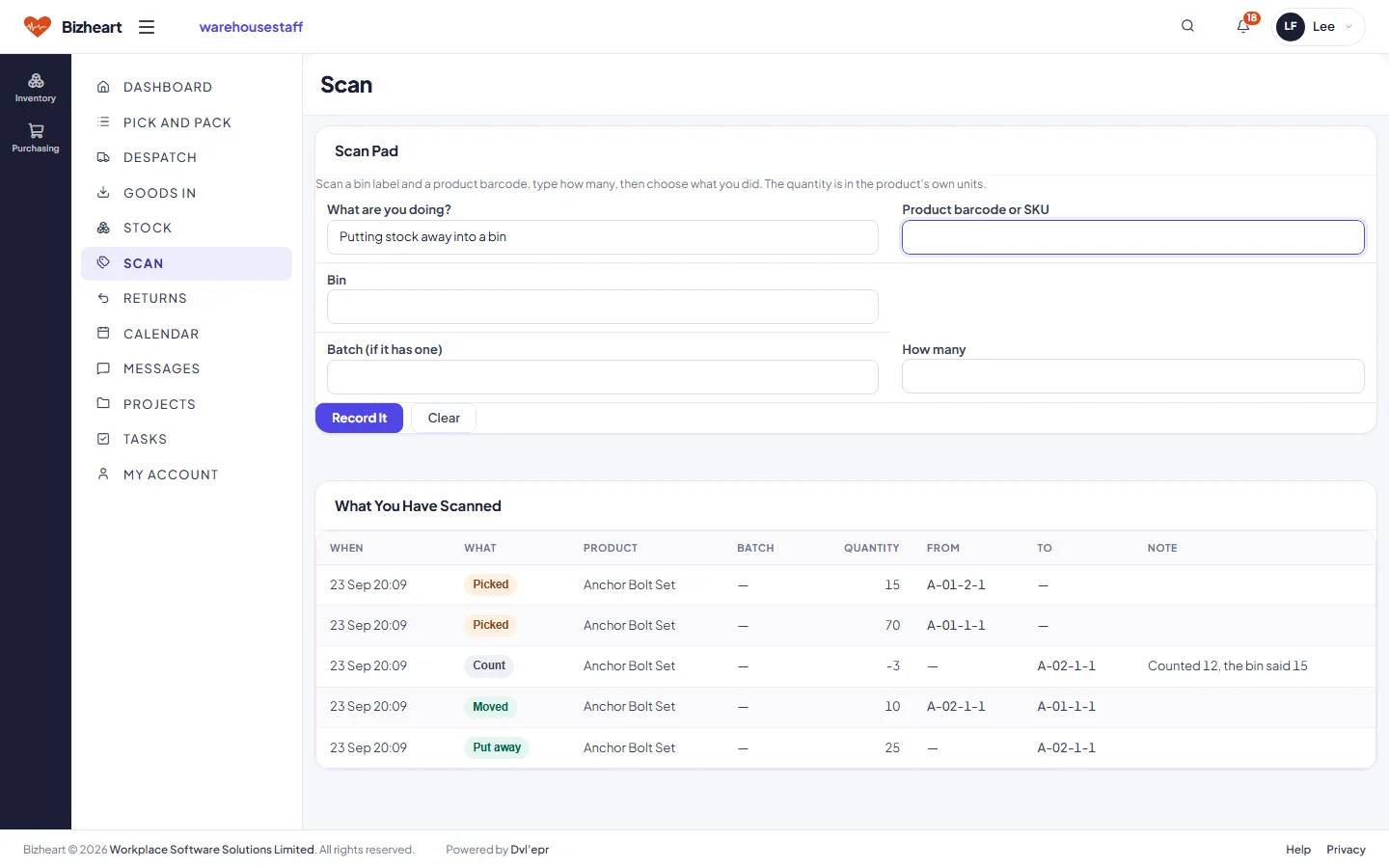Click the Bizheart heart logo

click(38, 27)
